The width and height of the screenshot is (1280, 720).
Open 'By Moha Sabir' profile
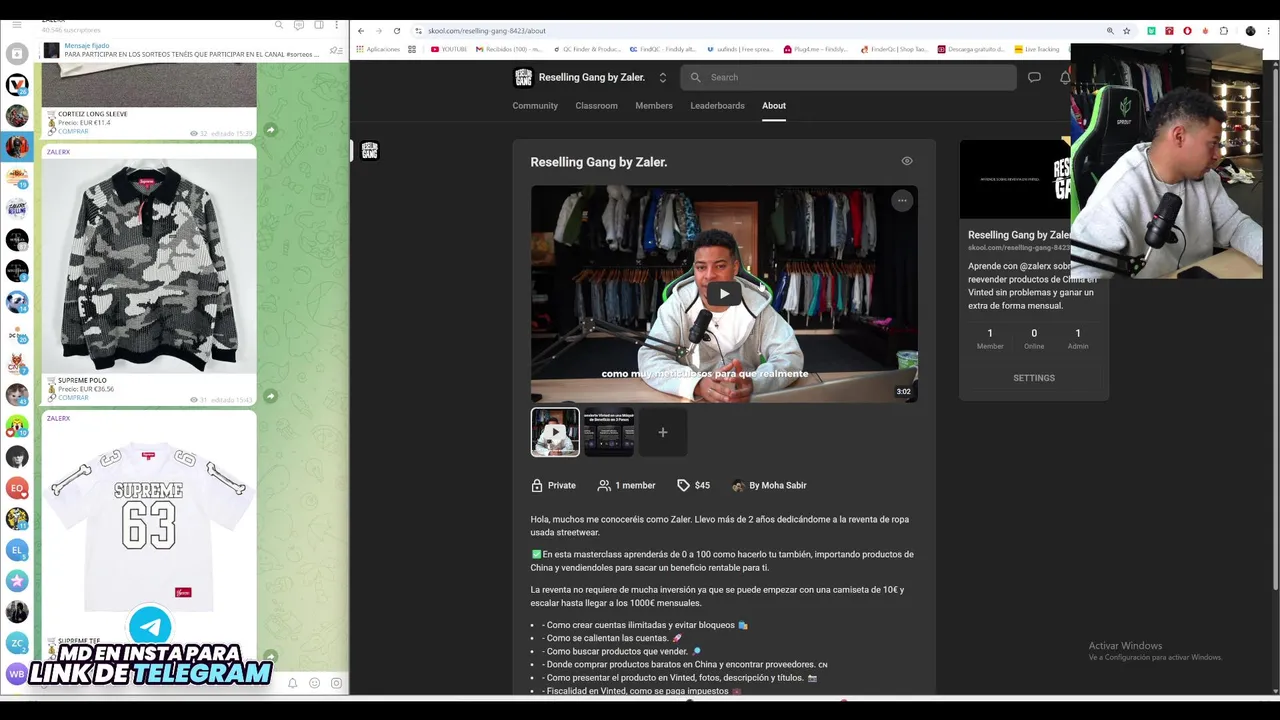[769, 485]
